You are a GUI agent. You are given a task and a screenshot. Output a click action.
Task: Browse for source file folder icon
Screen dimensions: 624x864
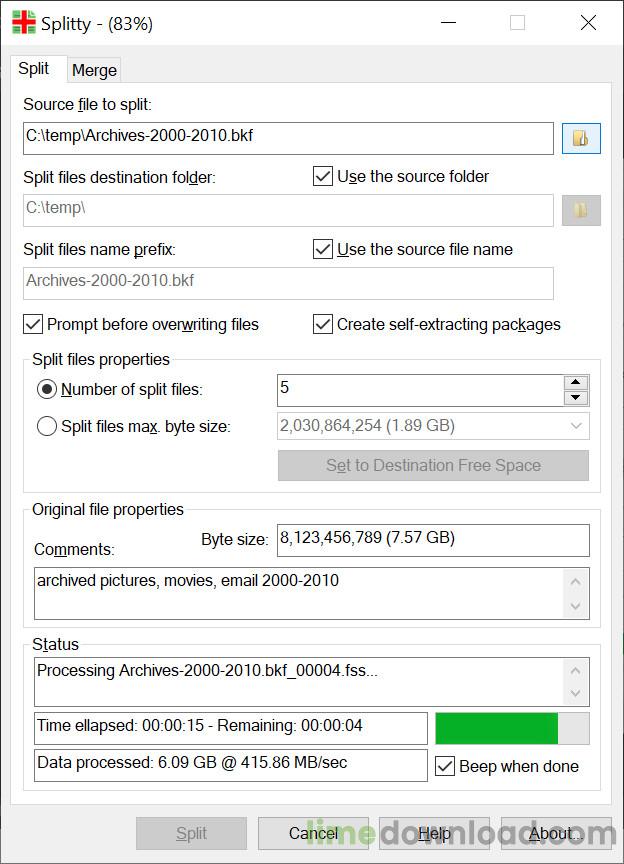[581, 138]
